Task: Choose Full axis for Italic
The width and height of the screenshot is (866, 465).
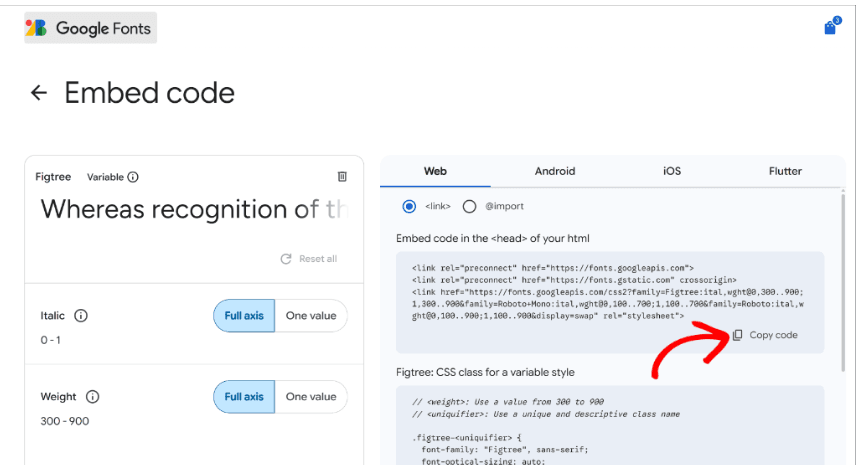Action: 244,316
